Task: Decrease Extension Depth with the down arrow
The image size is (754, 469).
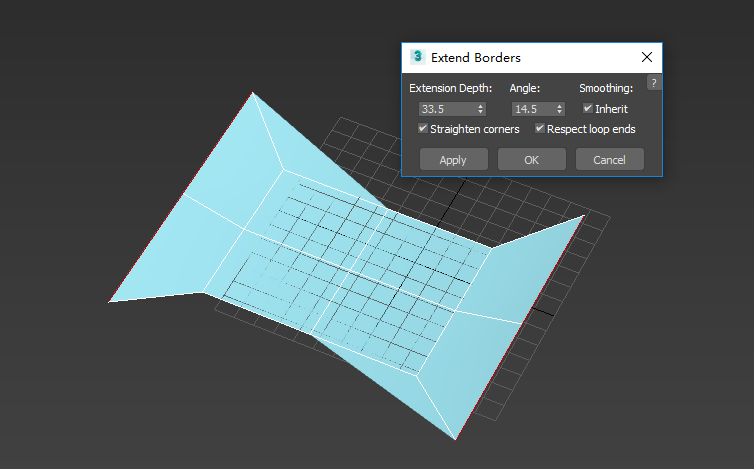Action: click(x=481, y=111)
